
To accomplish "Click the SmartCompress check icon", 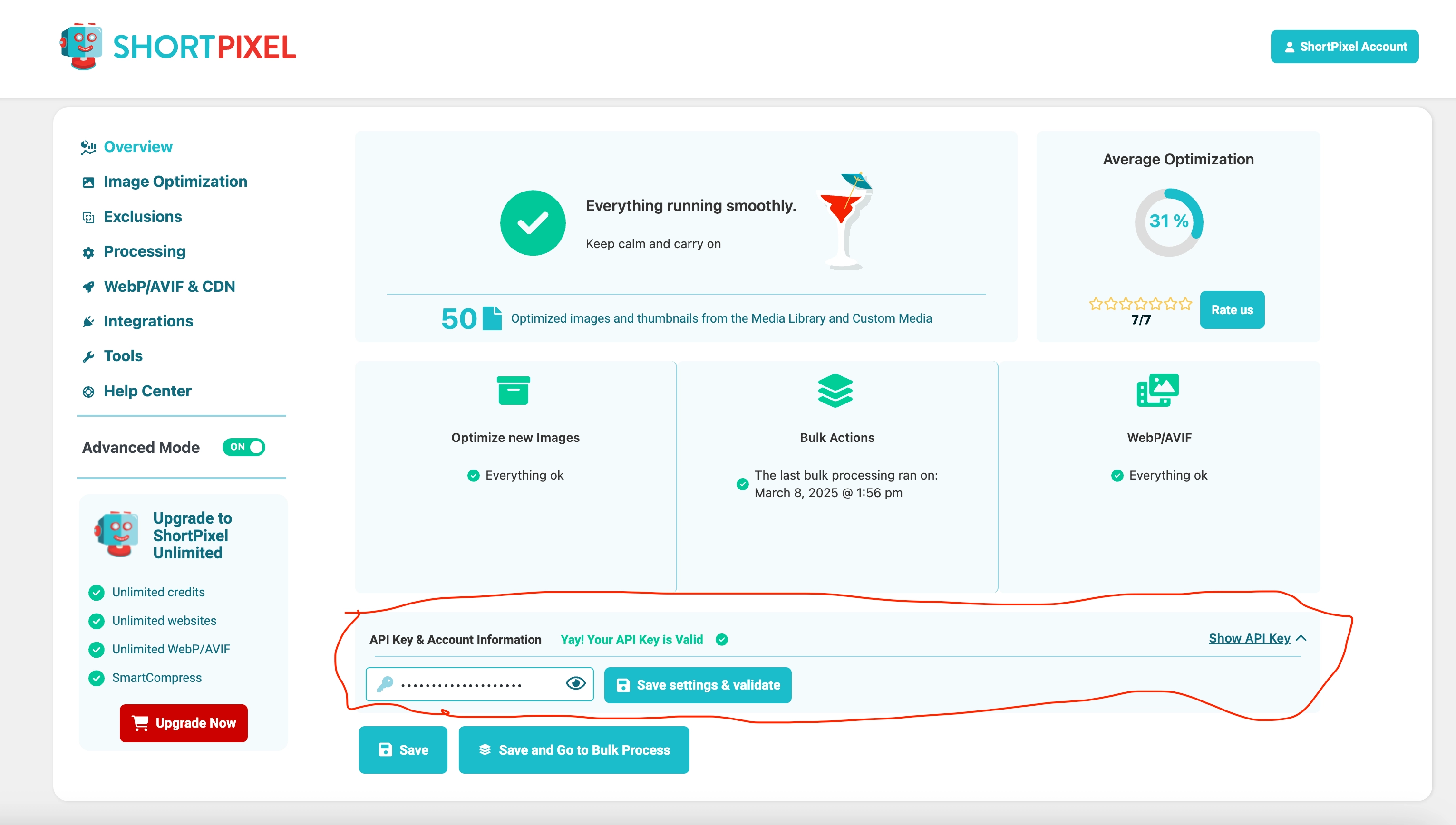I will tap(97, 678).
